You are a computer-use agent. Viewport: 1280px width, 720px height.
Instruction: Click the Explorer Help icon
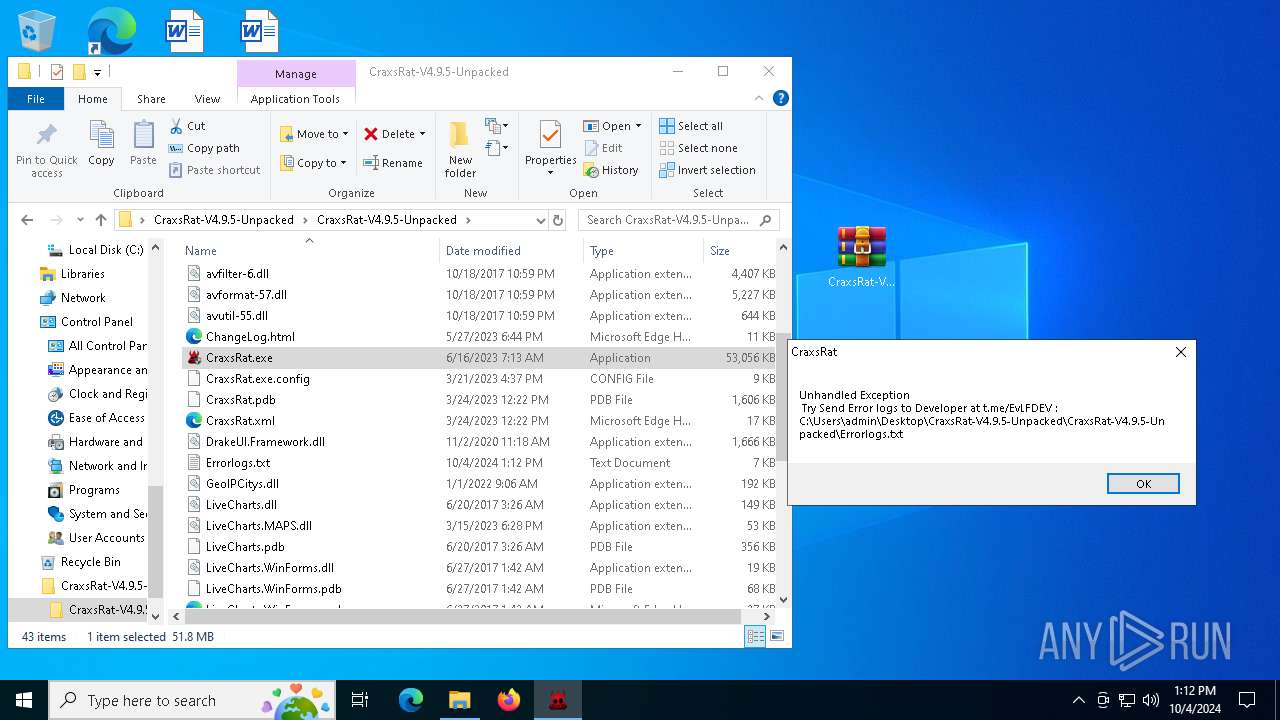(781, 98)
